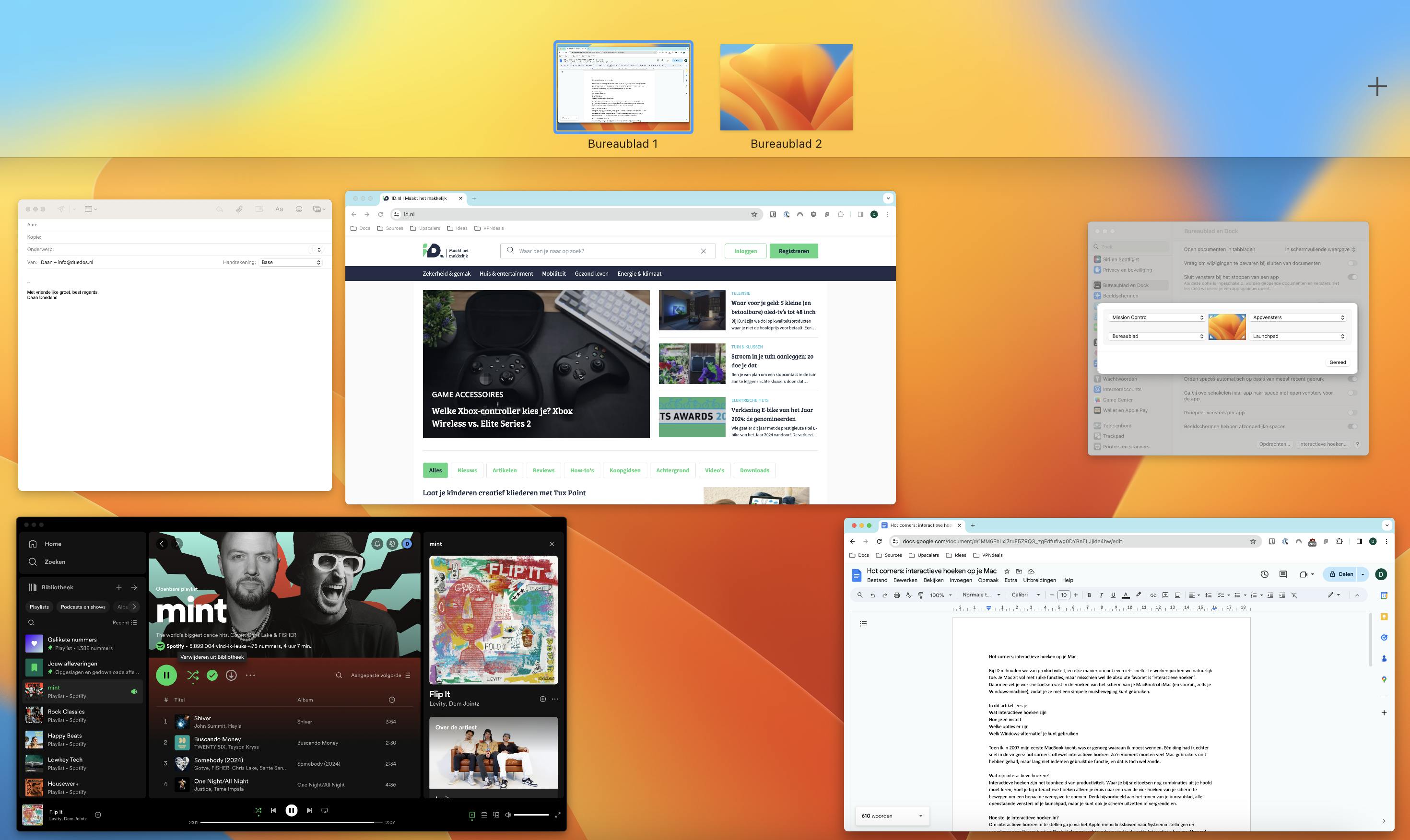Image resolution: width=1410 pixels, height=840 pixels.
Task: Bookmark id.nl with the star icon
Action: point(754,214)
